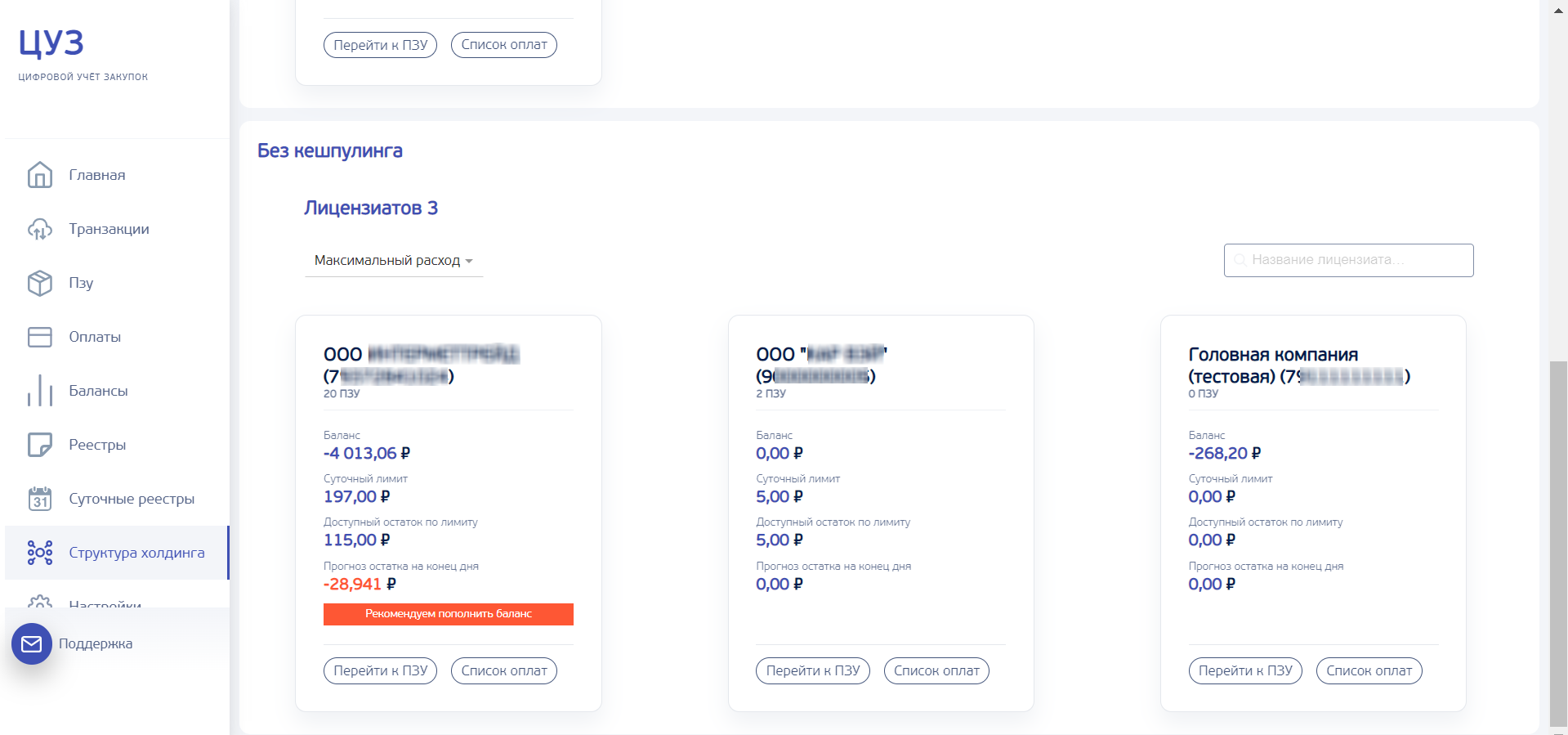1568x735 pixels.
Task: Click Перейти к ПЗУ in second licensee card
Action: pyautogui.click(x=813, y=670)
